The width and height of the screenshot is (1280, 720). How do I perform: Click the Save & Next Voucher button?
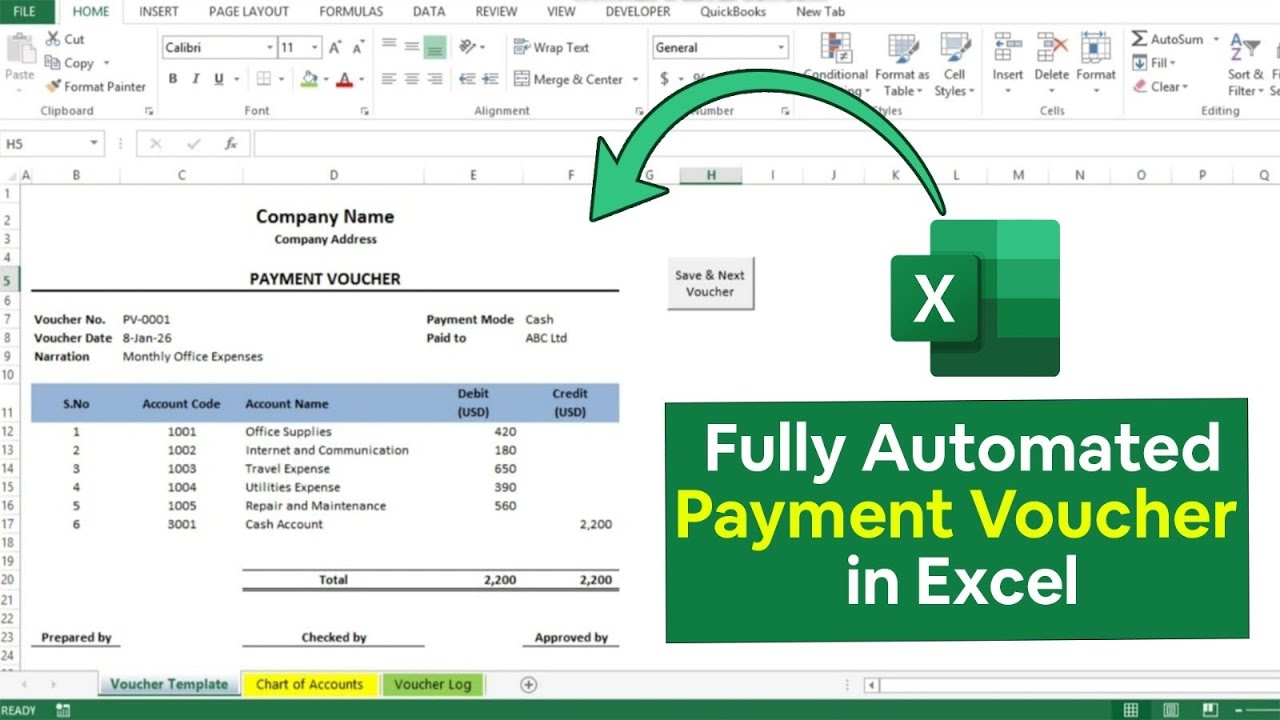point(710,283)
